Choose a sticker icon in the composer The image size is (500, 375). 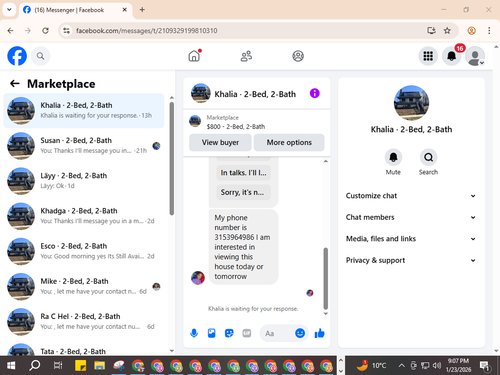229,333
